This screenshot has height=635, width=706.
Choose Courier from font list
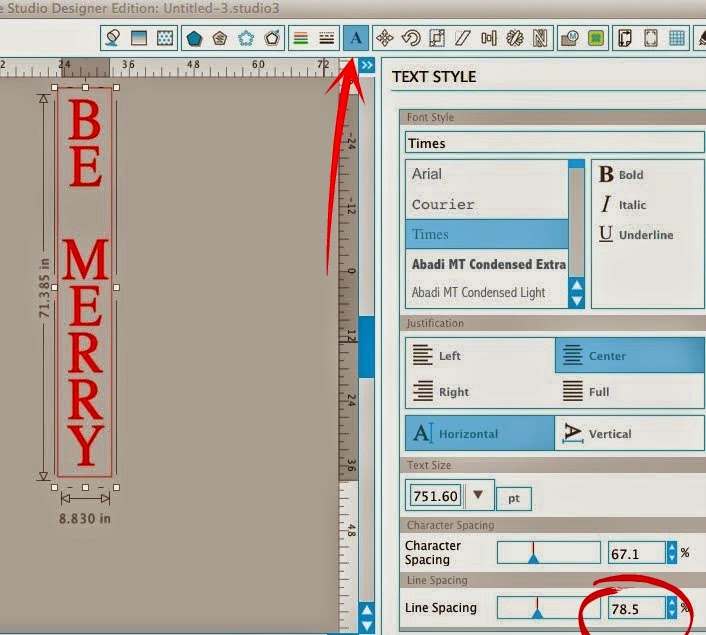point(487,204)
